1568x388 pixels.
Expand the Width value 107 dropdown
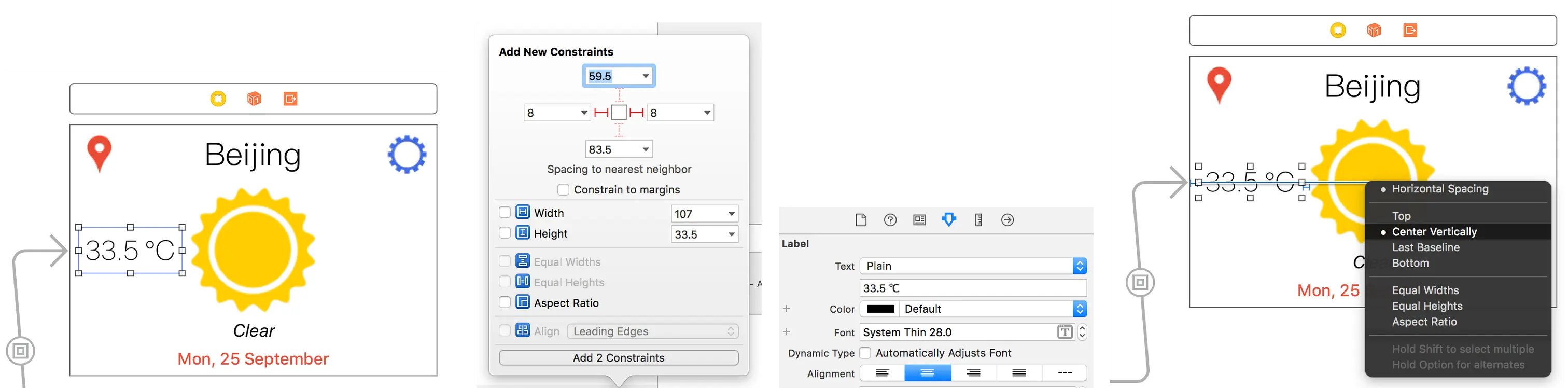(x=732, y=214)
